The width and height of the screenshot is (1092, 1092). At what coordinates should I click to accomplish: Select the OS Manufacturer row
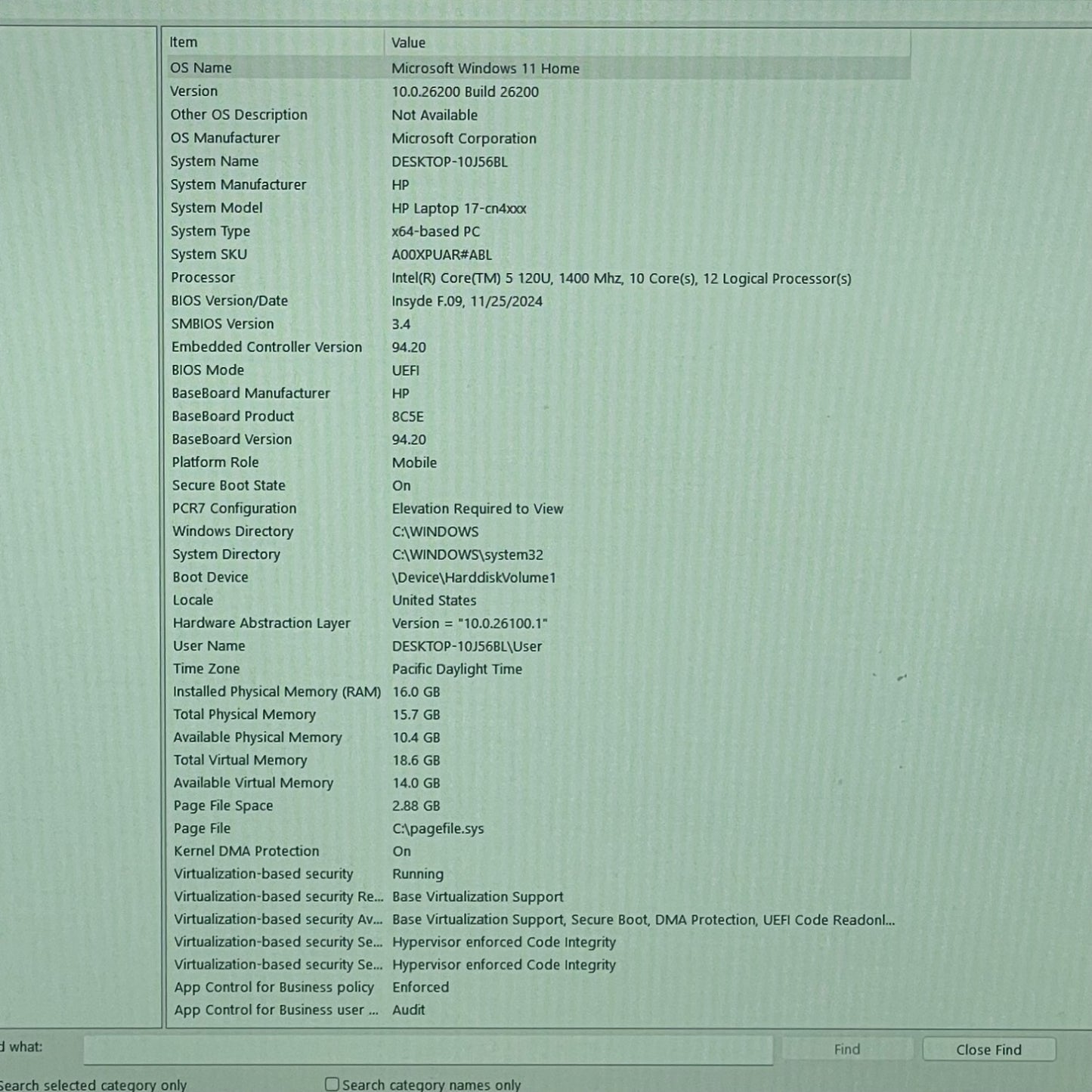538,138
